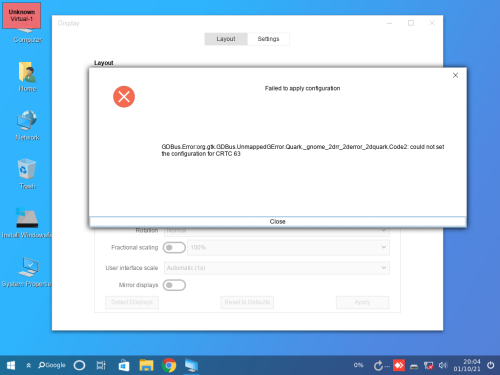Screen dimensions: 500x375
Task: Close the Display window
Action: [432, 23]
